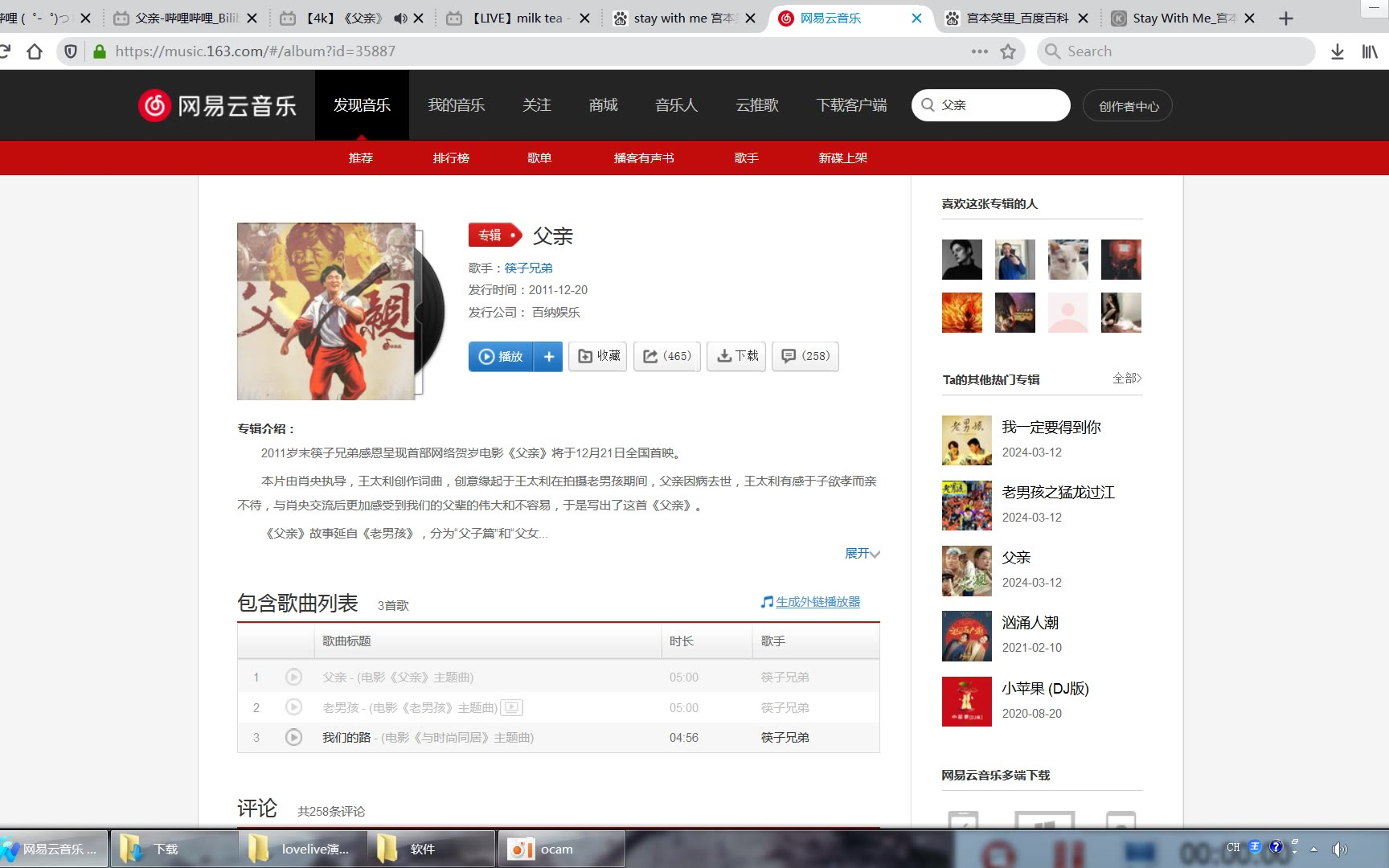This screenshot has width=1389, height=868.
Task: Bookmark this page with star icon
Action: click(x=1008, y=51)
